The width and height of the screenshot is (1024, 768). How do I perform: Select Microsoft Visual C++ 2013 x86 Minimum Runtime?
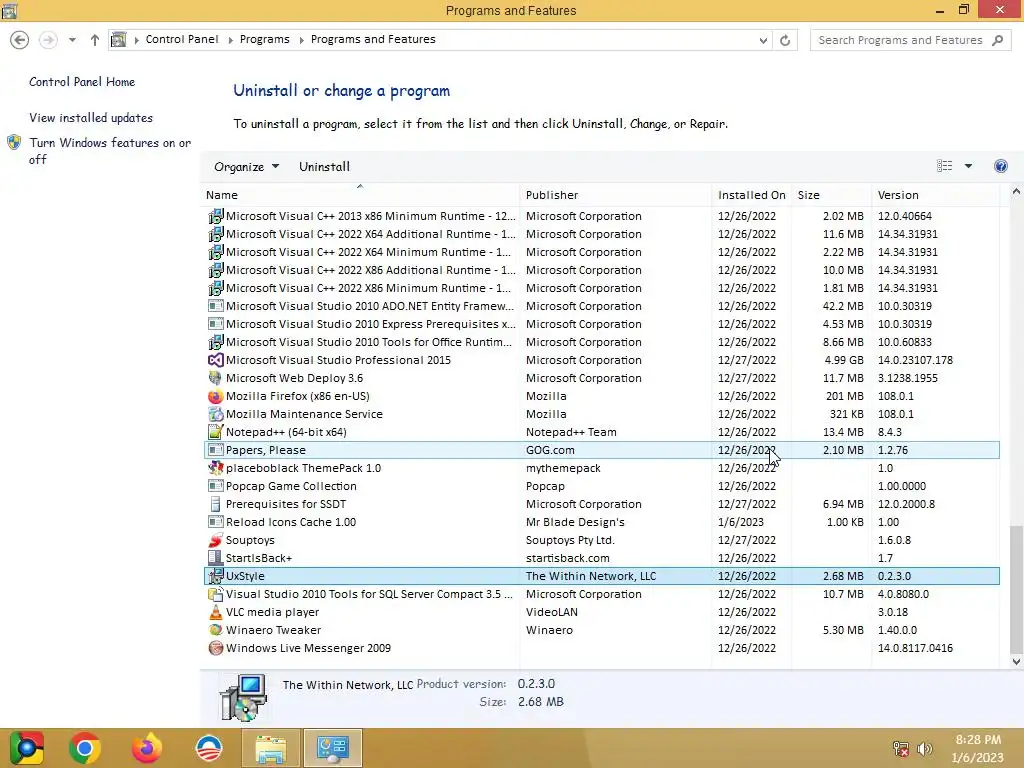tap(601, 216)
